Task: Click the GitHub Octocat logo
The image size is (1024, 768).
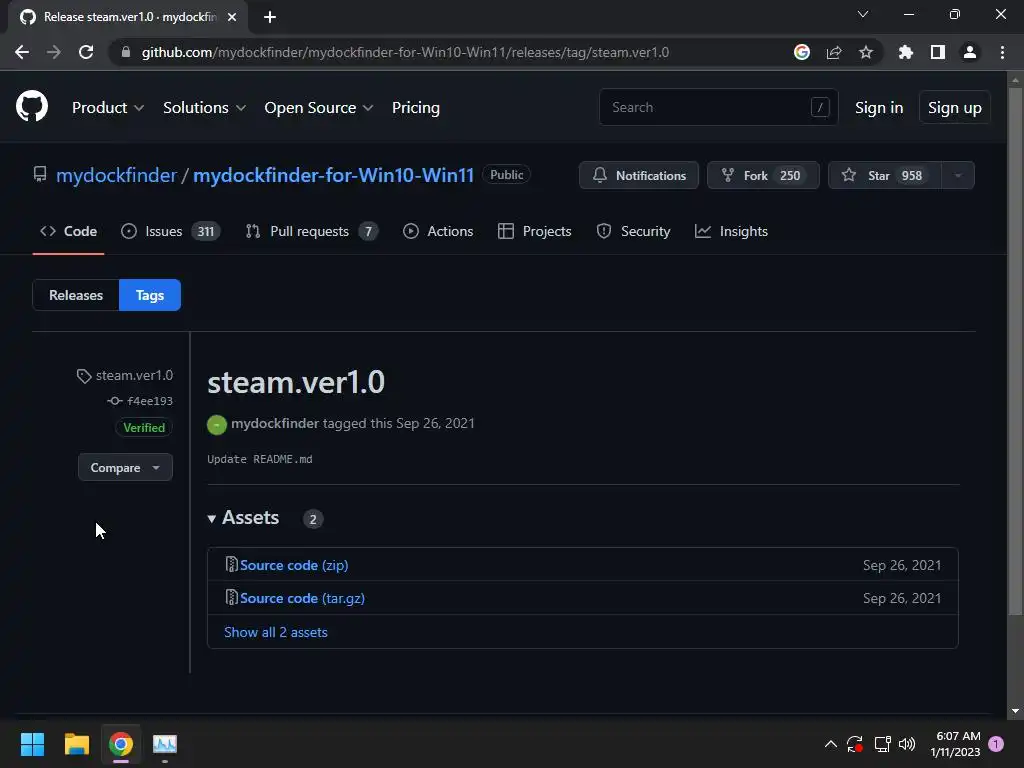Action: tap(32, 106)
